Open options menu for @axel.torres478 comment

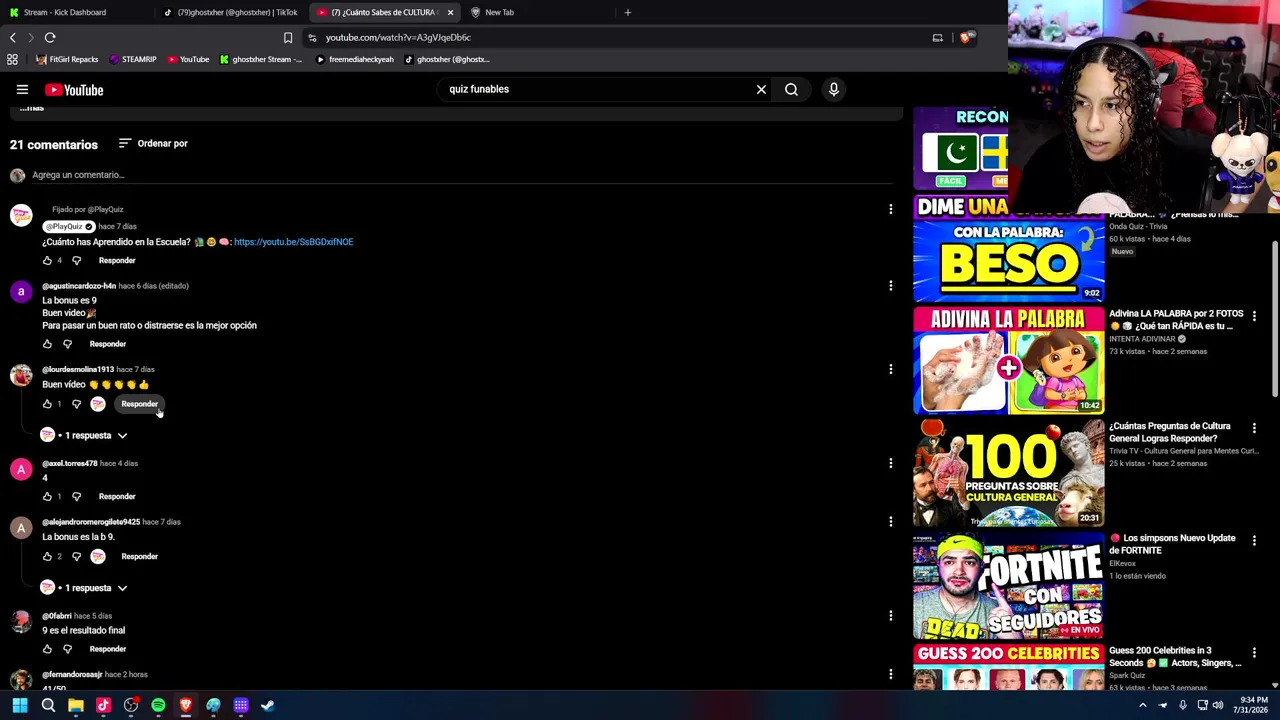pos(890,463)
